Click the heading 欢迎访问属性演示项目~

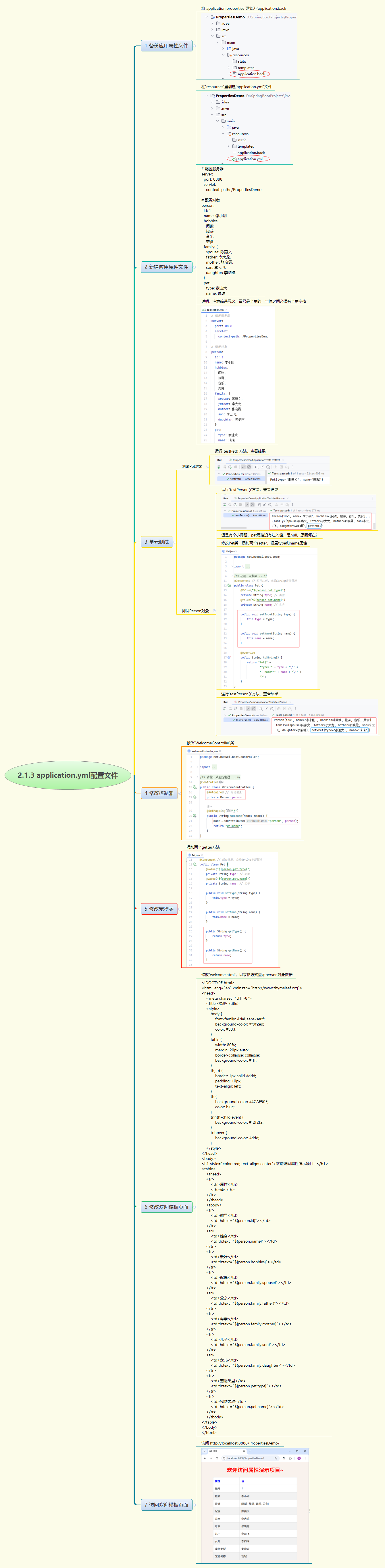(255, 1470)
